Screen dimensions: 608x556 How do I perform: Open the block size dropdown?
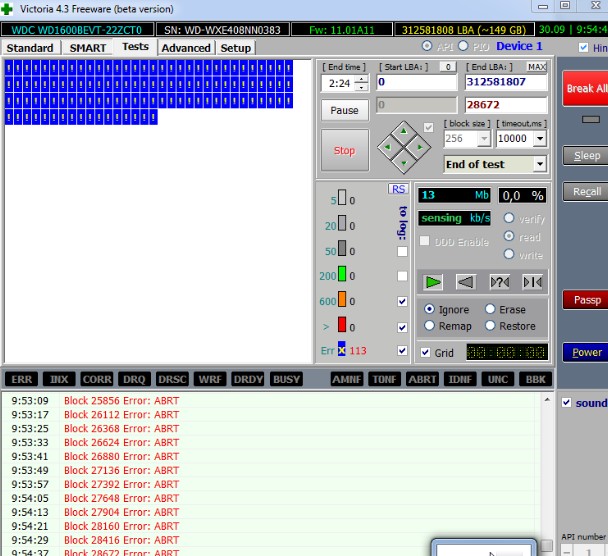coord(484,139)
